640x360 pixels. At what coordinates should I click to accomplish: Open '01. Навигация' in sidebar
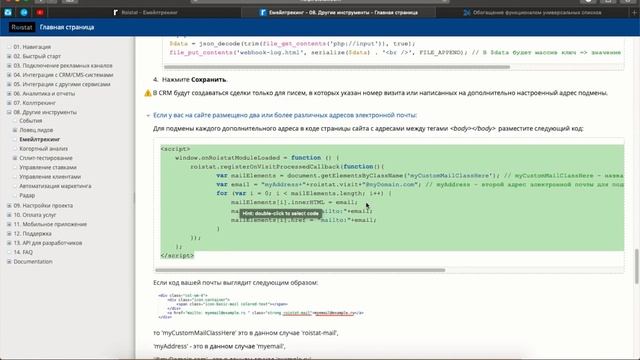(x=32, y=47)
